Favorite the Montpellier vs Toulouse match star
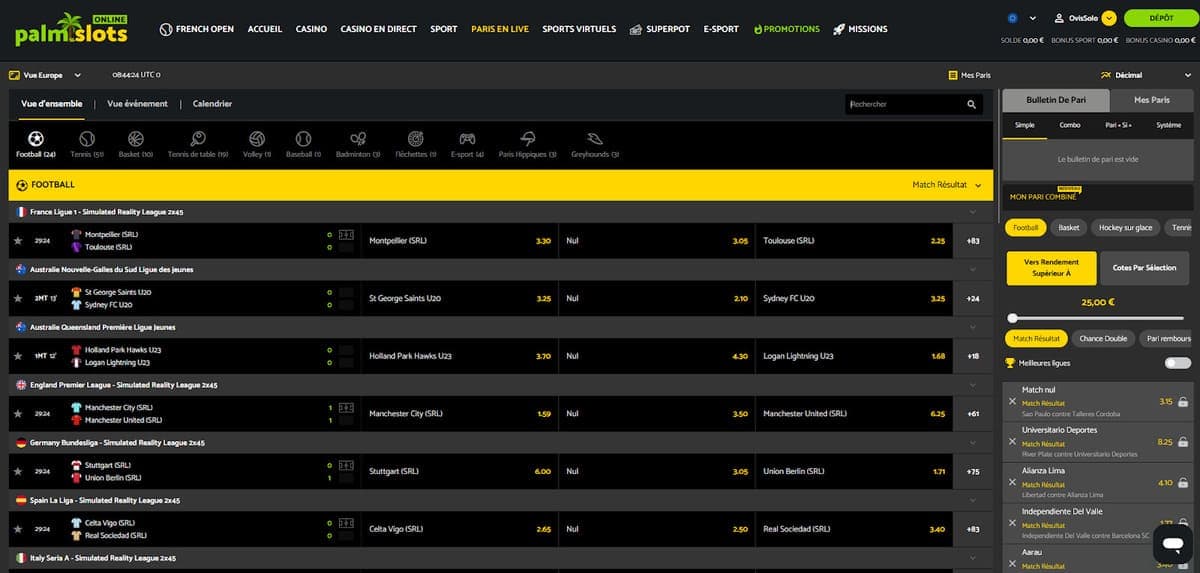1200x573 pixels. pyautogui.click(x=17, y=241)
